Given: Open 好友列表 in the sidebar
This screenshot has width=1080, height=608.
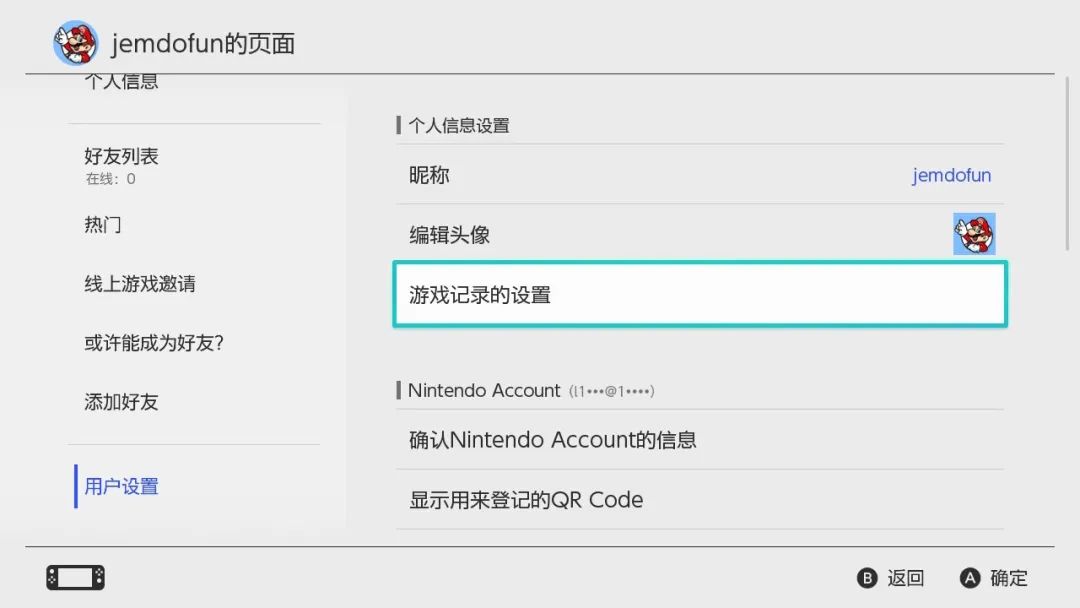Looking at the screenshot, I should (120, 157).
